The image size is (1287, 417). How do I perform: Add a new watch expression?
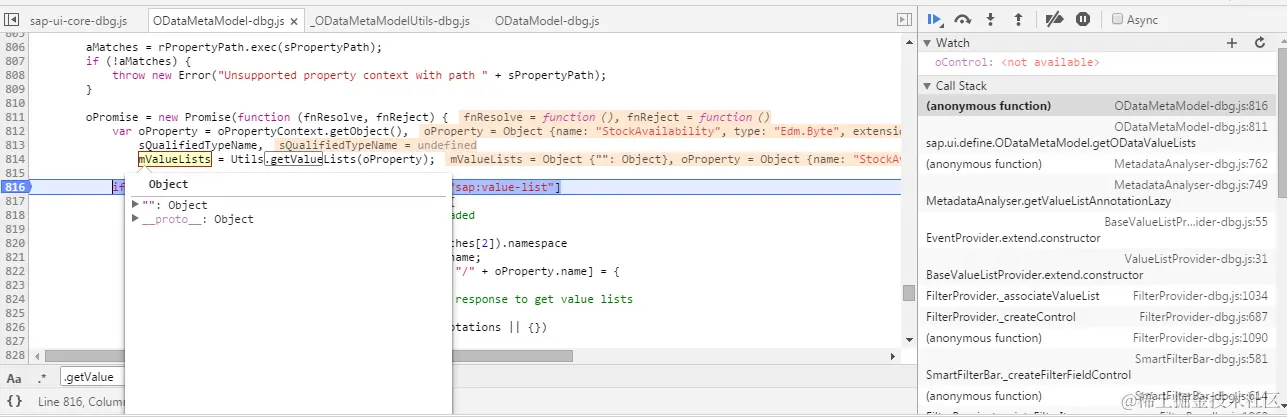click(1232, 43)
